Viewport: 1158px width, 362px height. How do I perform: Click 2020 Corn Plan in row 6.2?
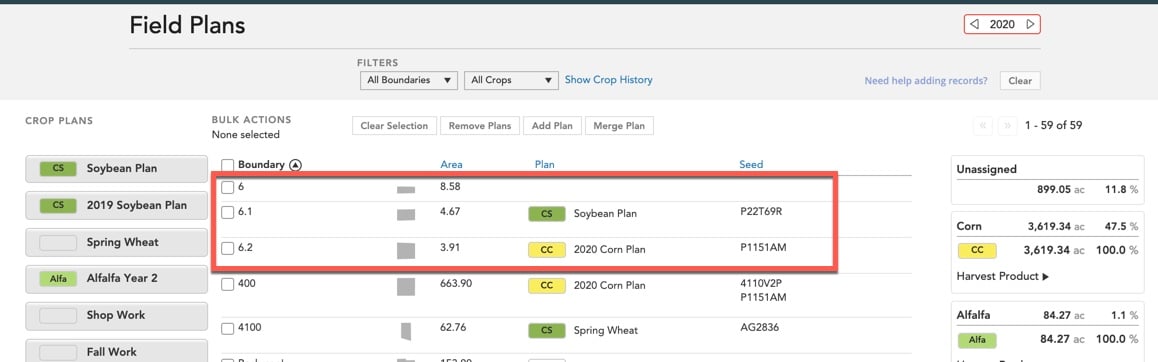click(x=609, y=250)
